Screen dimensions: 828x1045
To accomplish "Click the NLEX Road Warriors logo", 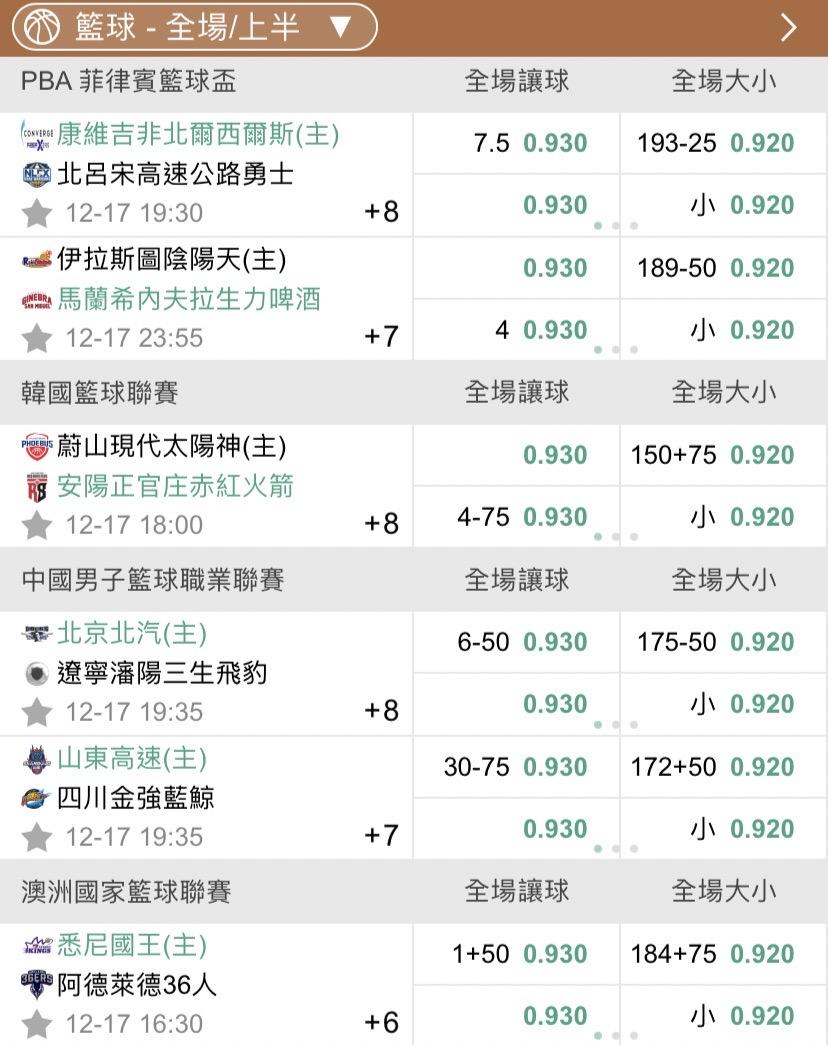I will (x=37, y=174).
